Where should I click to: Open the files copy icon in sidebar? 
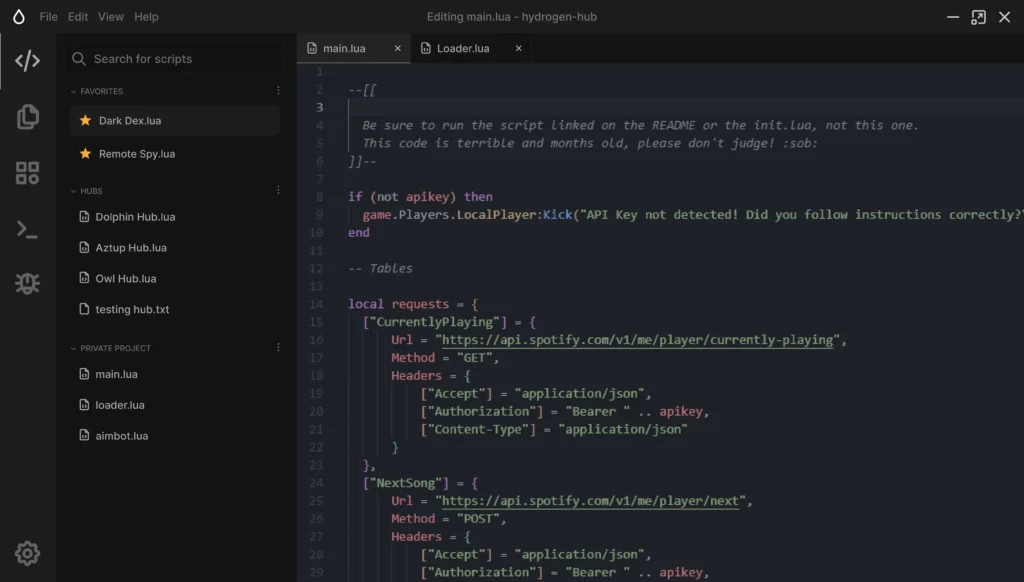(27, 117)
